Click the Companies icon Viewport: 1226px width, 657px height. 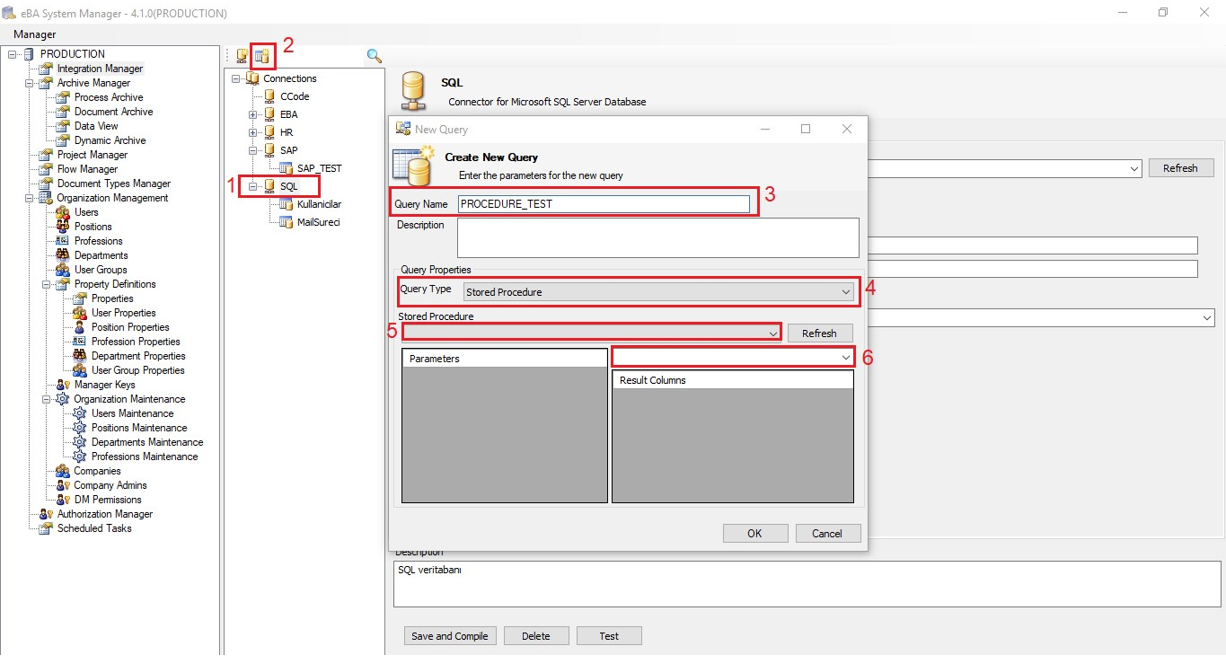pos(63,471)
